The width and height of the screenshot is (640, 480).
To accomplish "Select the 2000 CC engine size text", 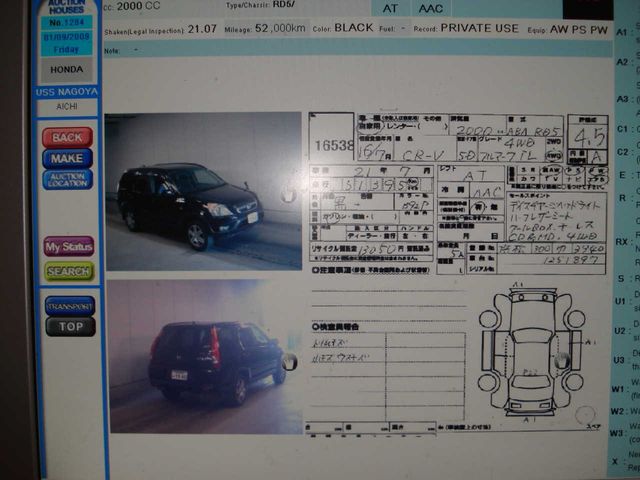I will [138, 6].
